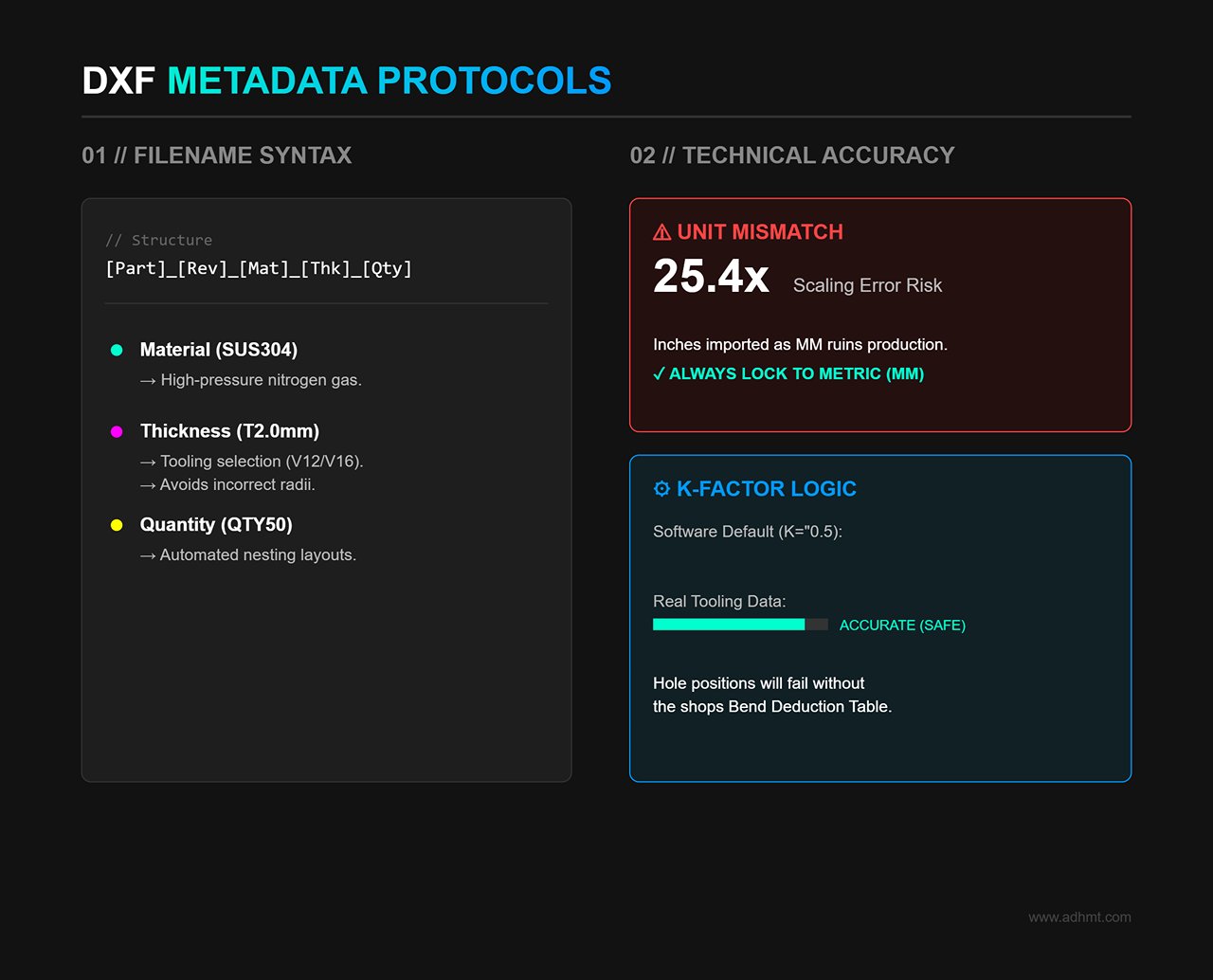
Task: Select the 02 // TECHNICAL ACCURACY heading
Action: [x=792, y=155]
